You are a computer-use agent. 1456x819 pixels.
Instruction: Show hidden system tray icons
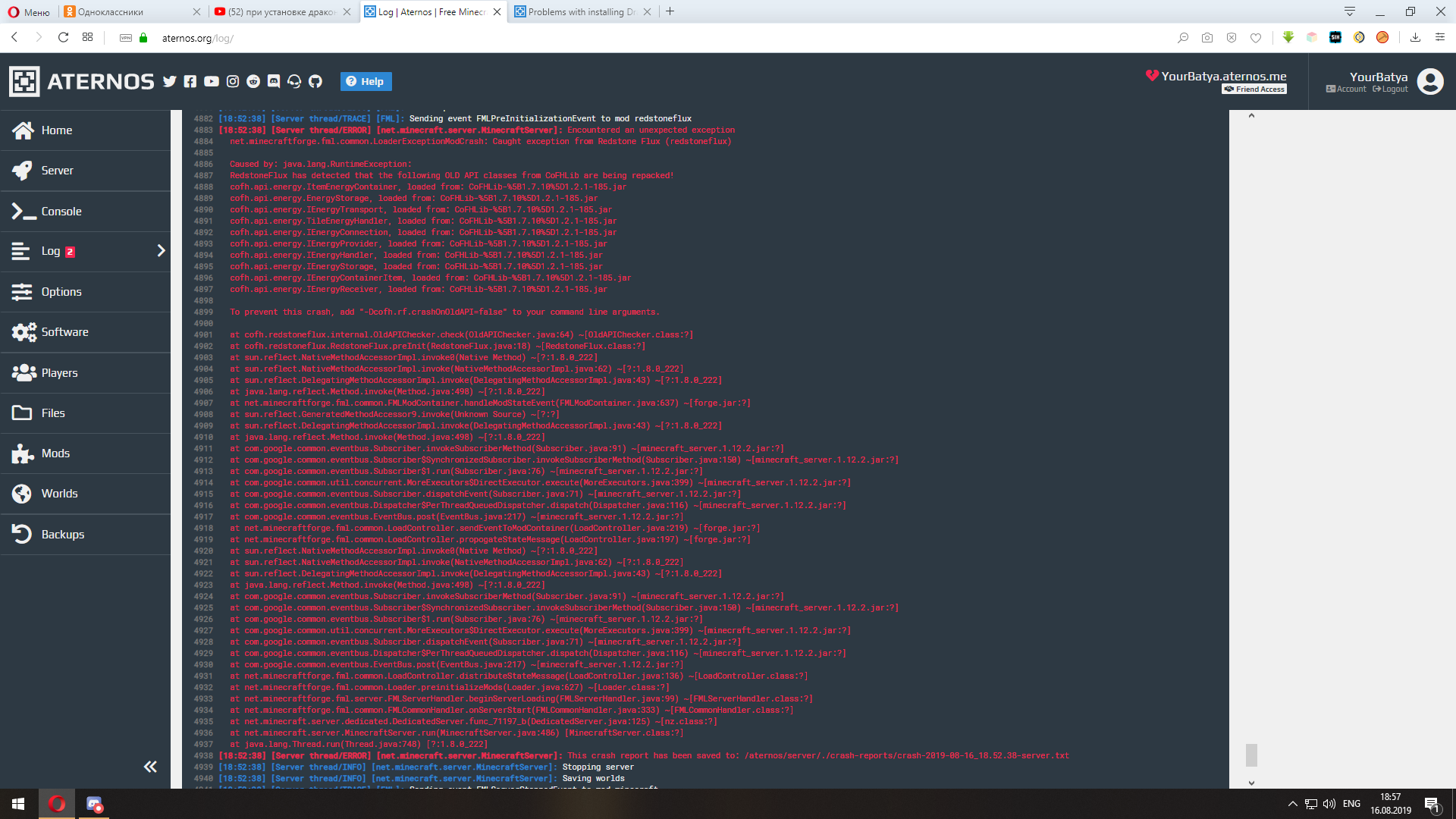pyautogui.click(x=1293, y=804)
